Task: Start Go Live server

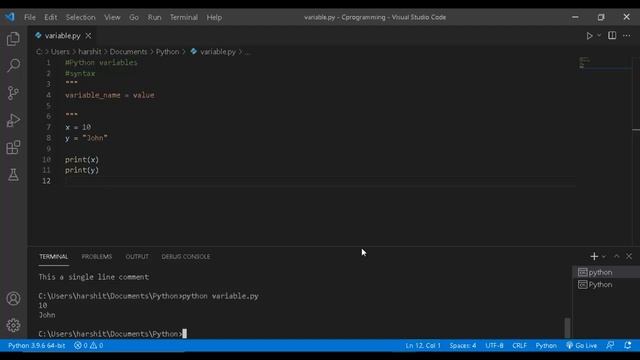Action: click(x=581, y=346)
